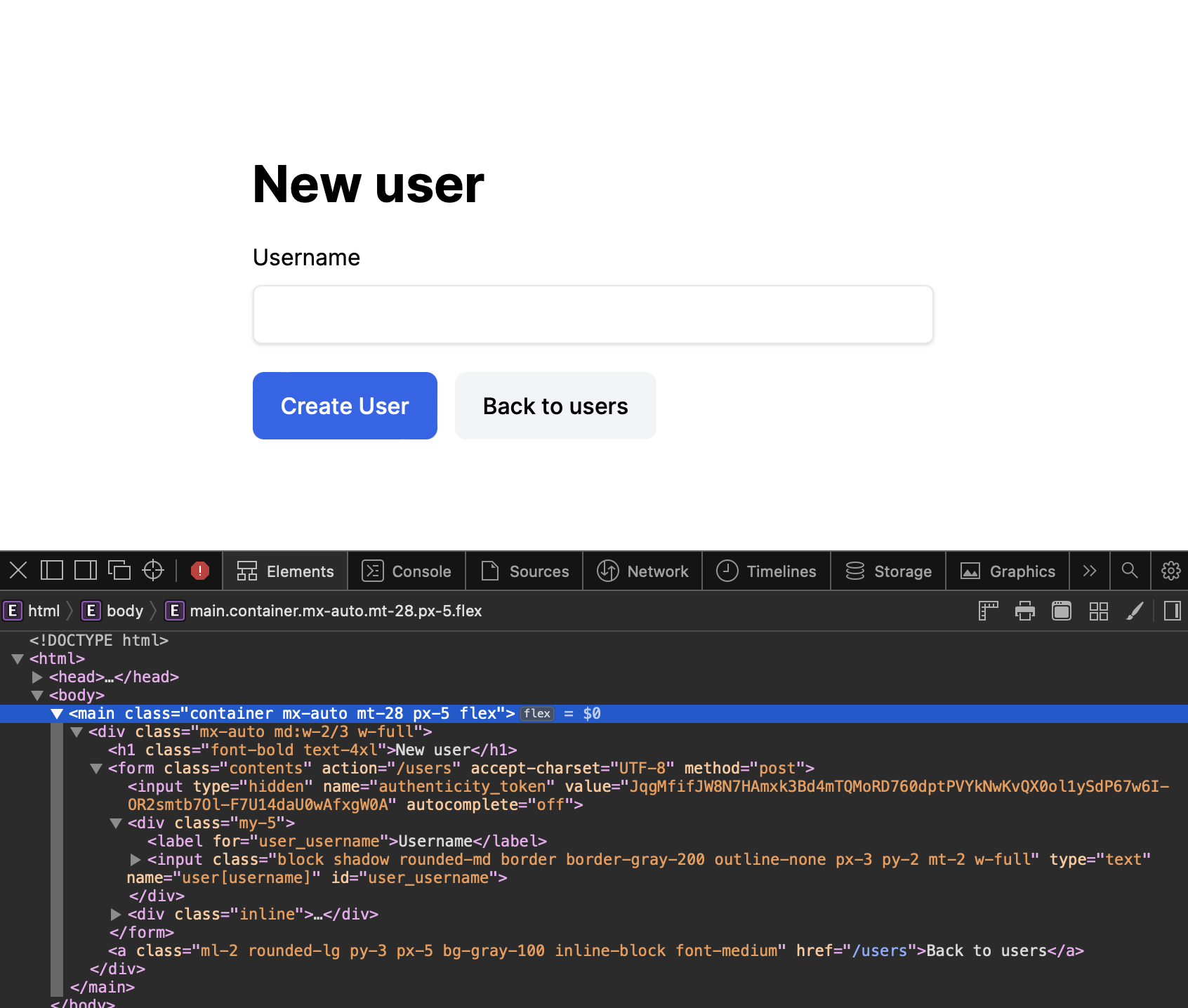Detach Web Inspector into separate window
This screenshot has width=1188, height=1008.
119,571
